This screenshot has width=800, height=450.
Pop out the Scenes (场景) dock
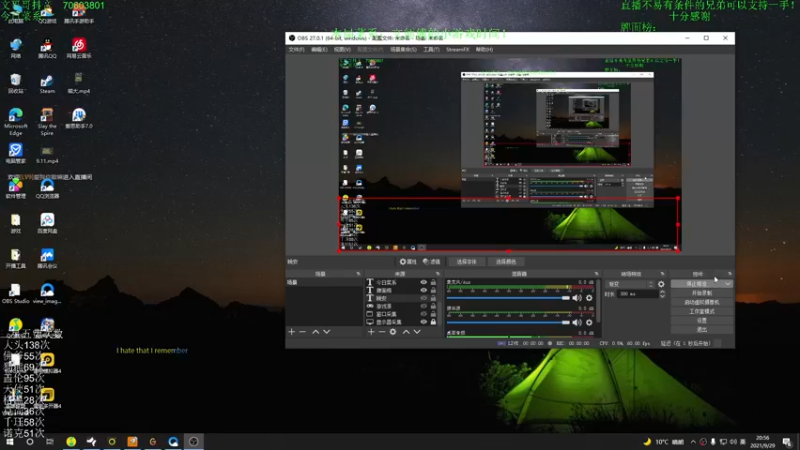tap(358, 274)
